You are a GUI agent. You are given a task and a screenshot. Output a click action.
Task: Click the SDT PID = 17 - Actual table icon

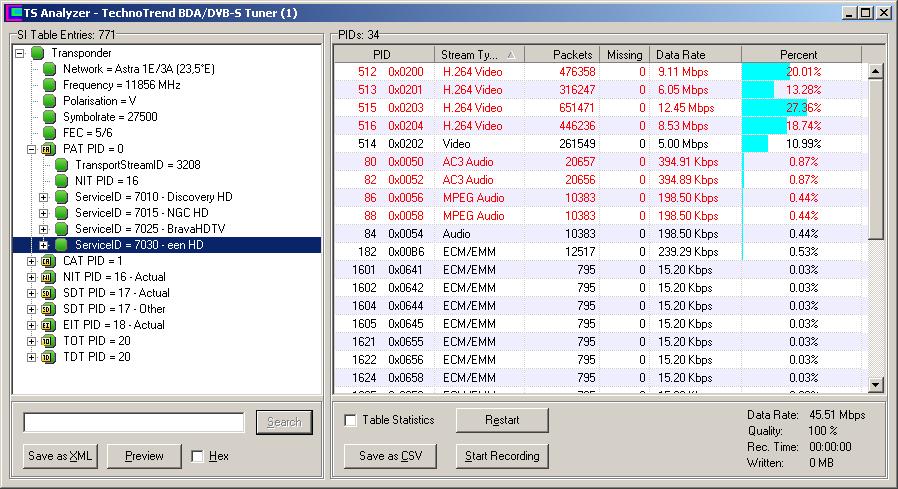[x=49, y=294]
